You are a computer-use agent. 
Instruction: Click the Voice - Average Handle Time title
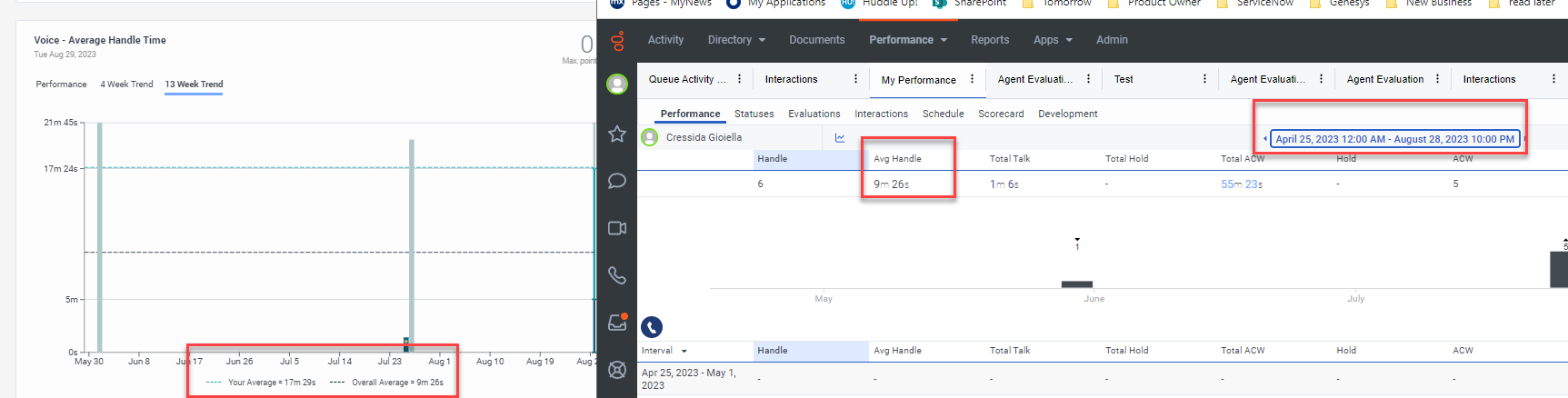pos(100,40)
